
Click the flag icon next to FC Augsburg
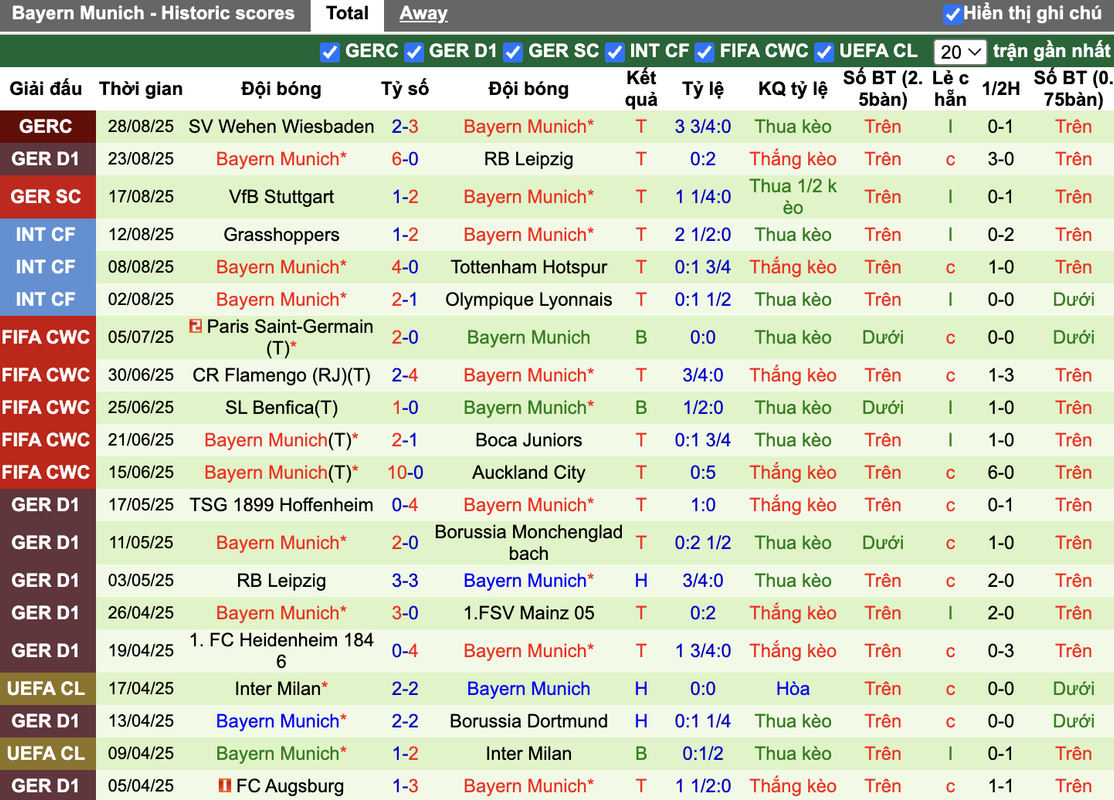(x=225, y=786)
